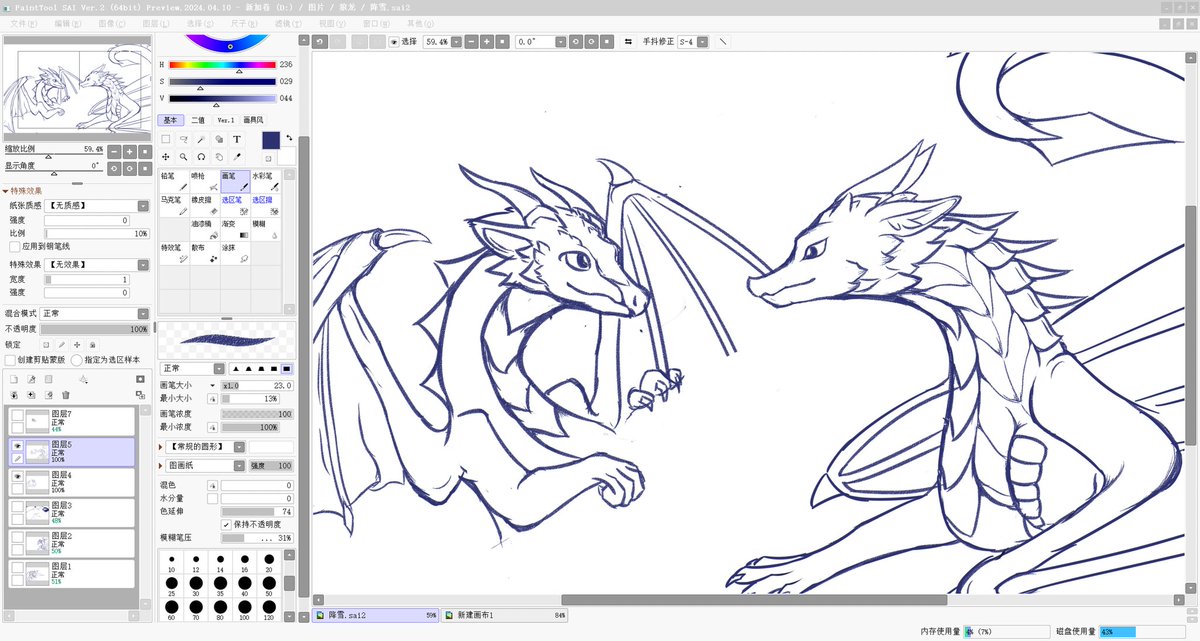
Task: Show layer 图层1 visibility box
Action: tap(17, 567)
